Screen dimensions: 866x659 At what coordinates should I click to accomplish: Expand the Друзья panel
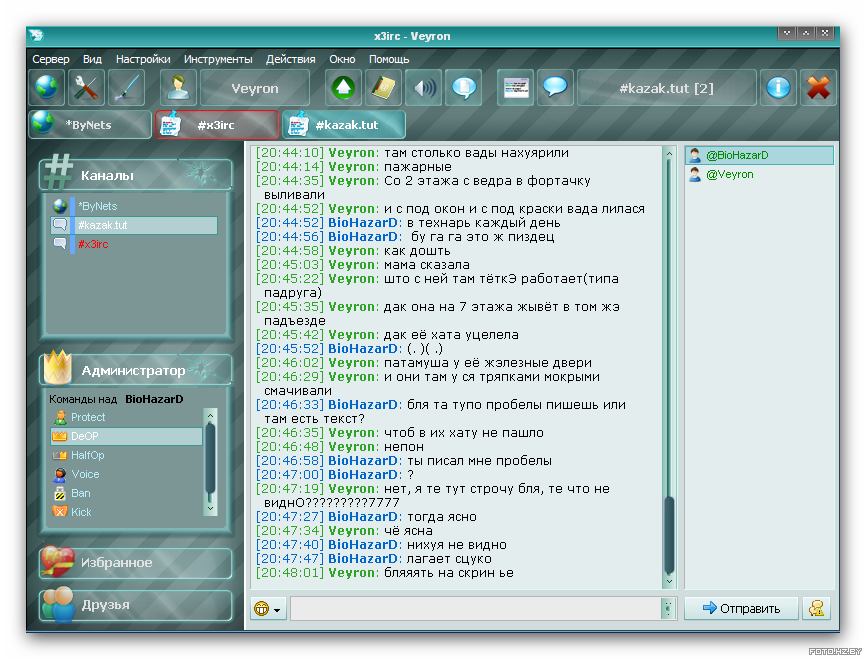point(136,605)
